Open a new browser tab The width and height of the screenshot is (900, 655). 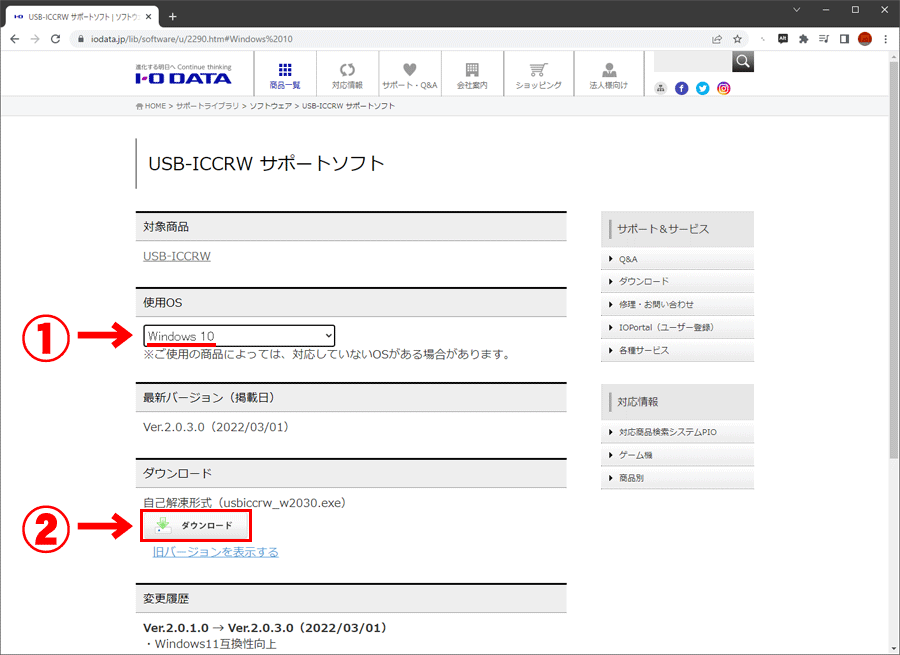pos(172,17)
